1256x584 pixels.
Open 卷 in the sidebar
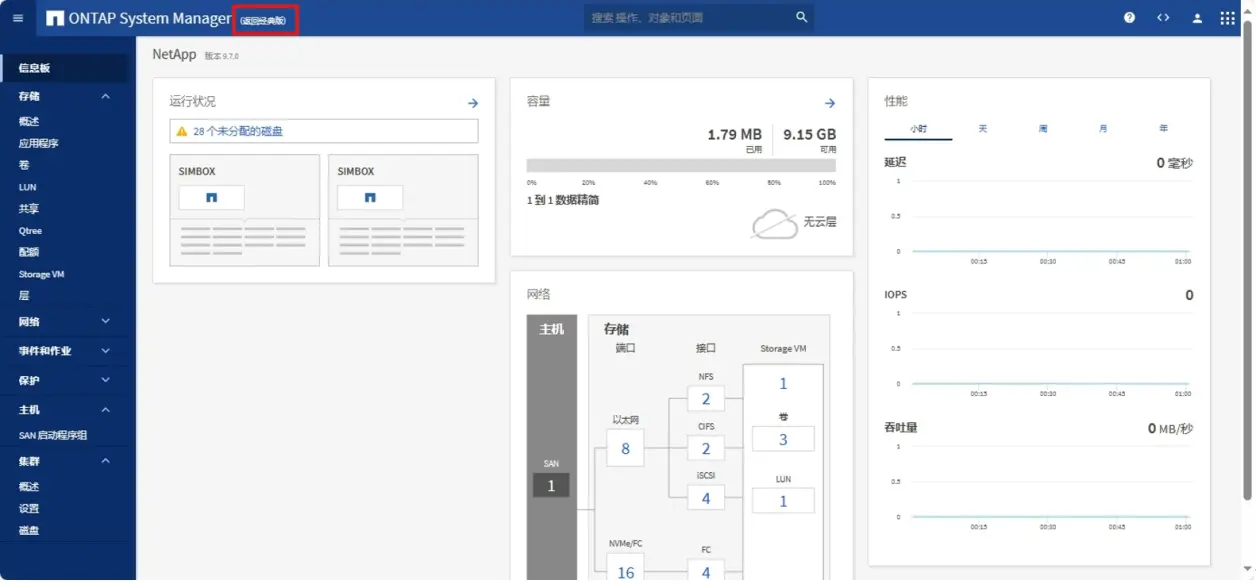point(24,165)
